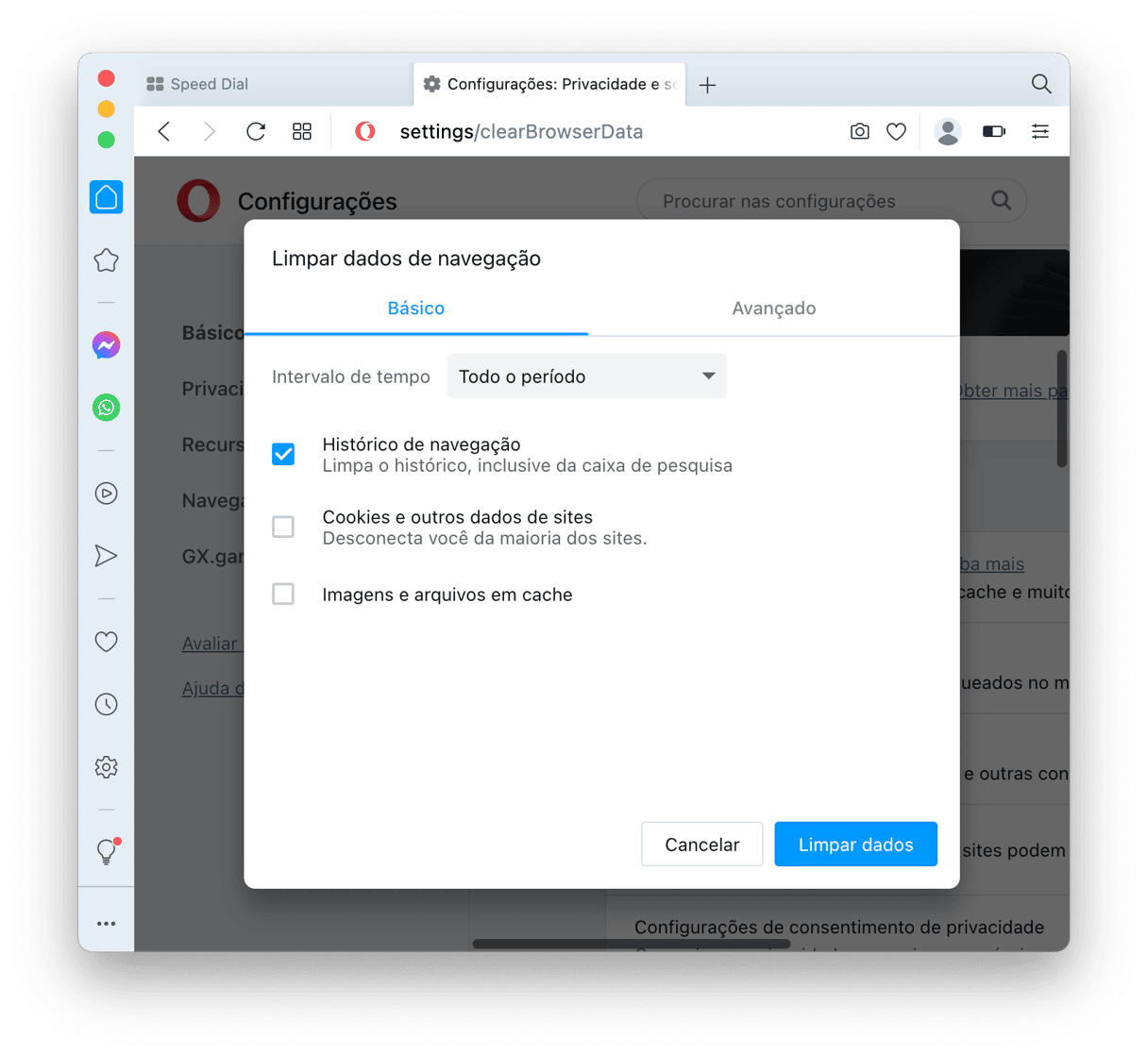Screen dimensions: 1148x1055
Task: Uncheck Histórico de navegação checkbox
Action: [x=283, y=454]
